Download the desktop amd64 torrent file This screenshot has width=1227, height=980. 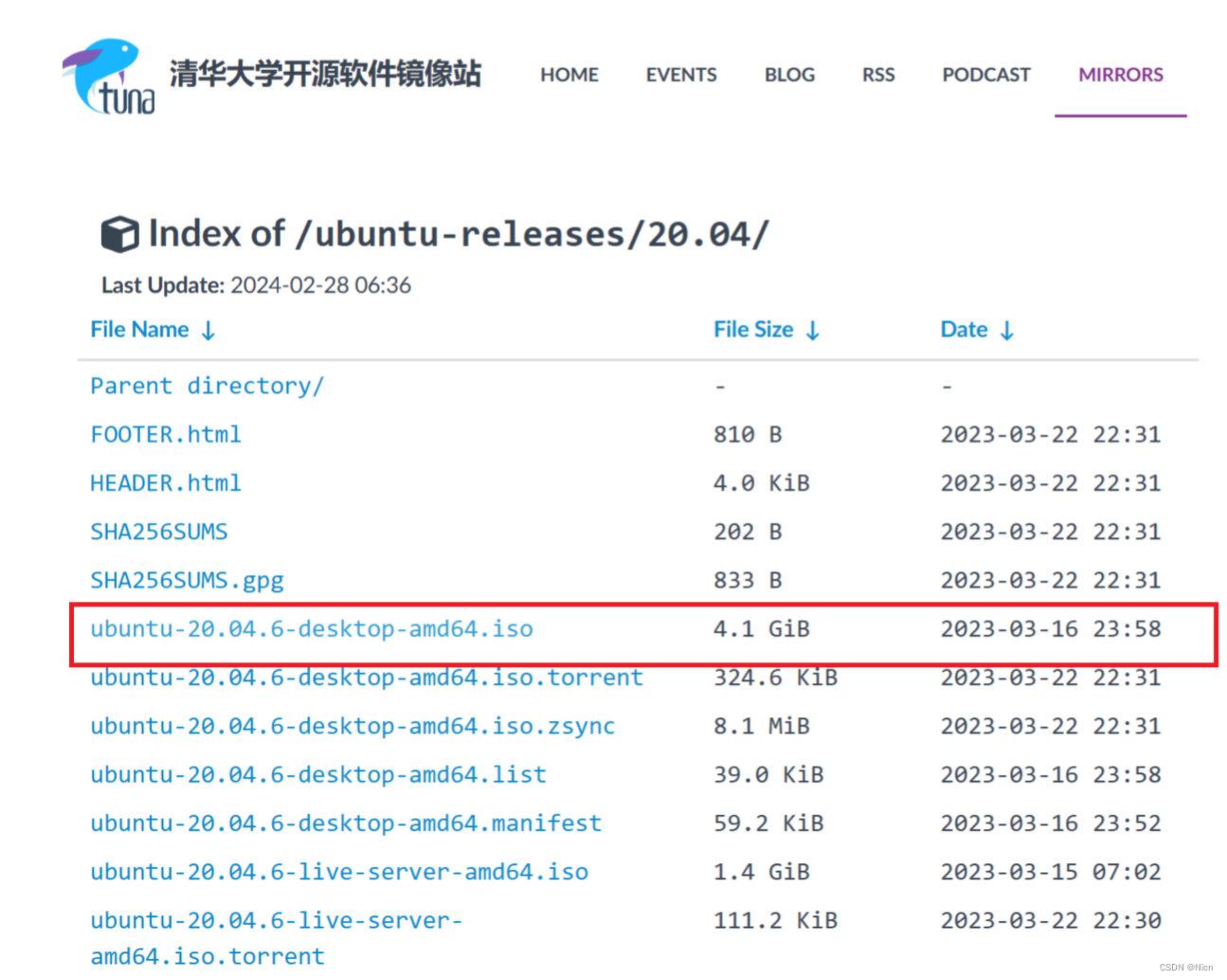(x=366, y=677)
